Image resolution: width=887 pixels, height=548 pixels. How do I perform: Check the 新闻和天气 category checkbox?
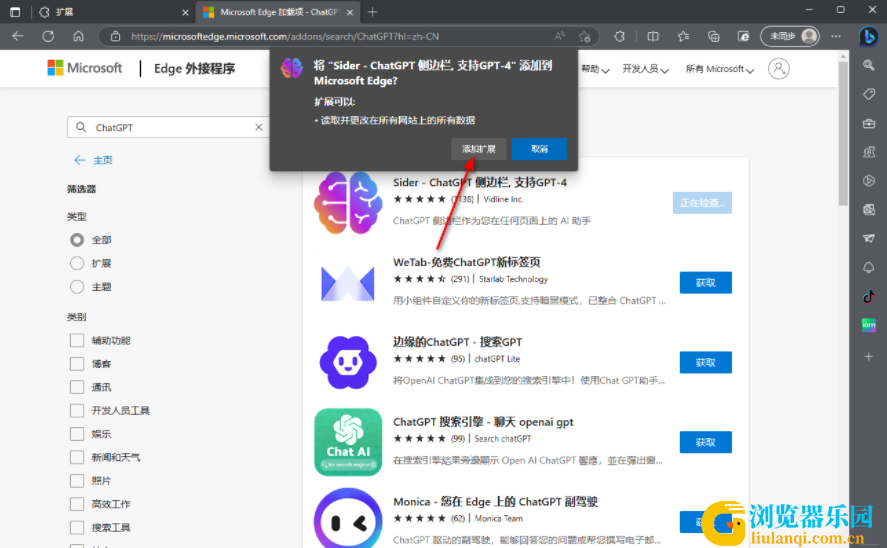(77, 457)
